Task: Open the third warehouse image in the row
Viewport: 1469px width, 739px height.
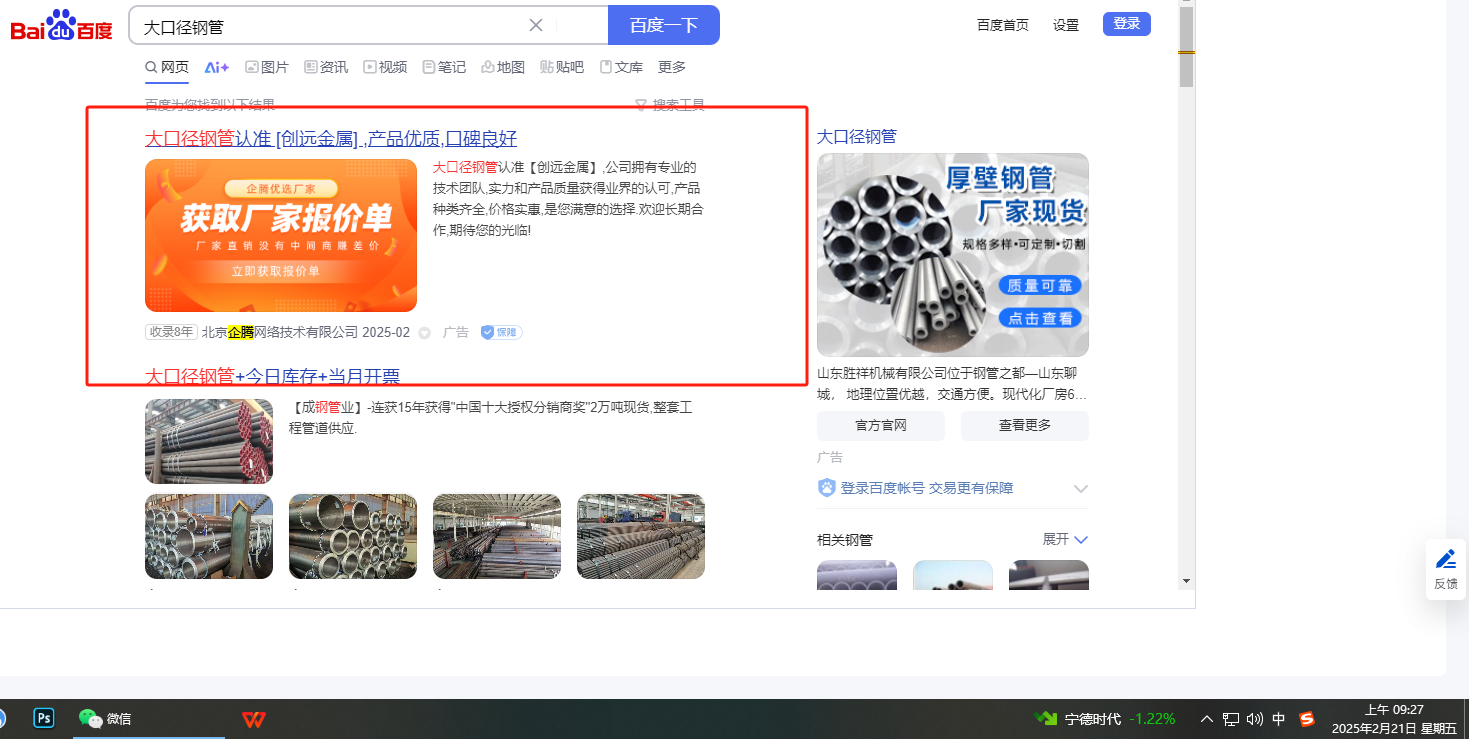Action: 497,536
